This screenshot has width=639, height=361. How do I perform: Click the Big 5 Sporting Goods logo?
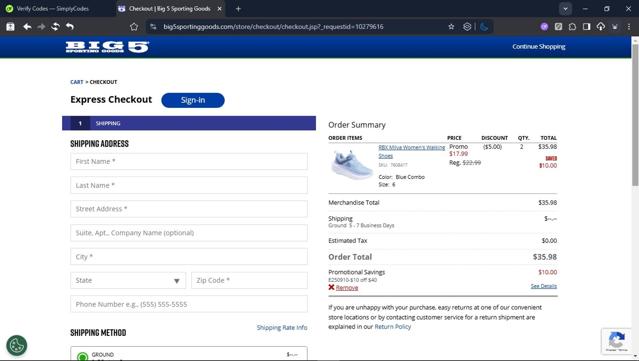[107, 47]
